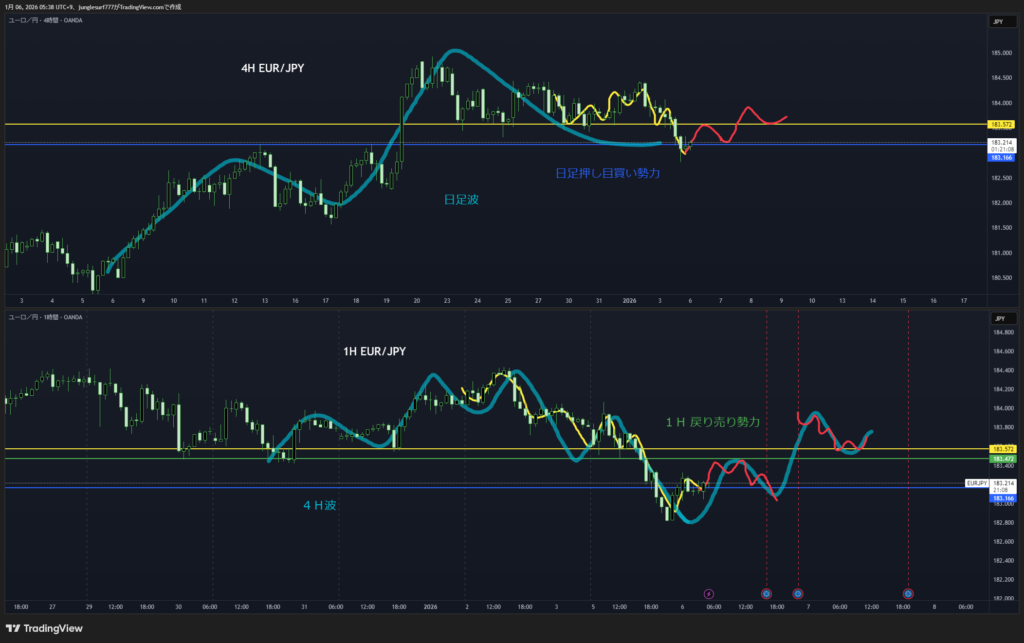Screen dimensions: 1024x643
Task: Select the green 183.472 price label
Action: pyautogui.click(x=1001, y=458)
